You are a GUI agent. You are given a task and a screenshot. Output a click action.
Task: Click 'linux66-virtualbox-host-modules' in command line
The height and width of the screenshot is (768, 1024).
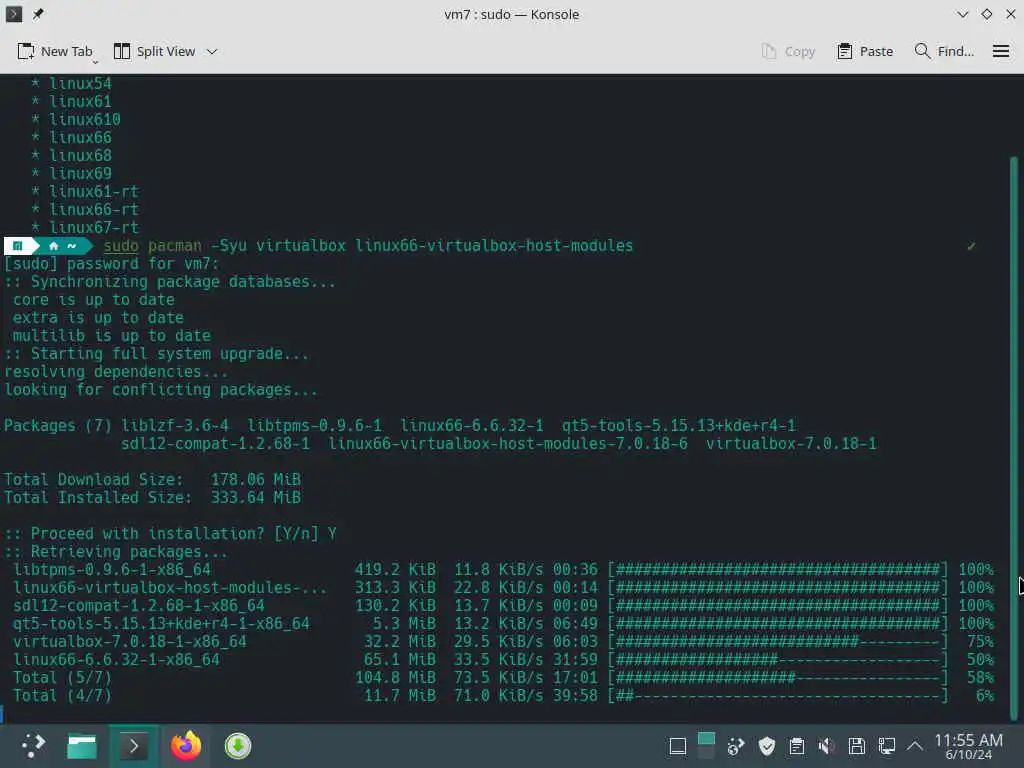tap(494, 246)
